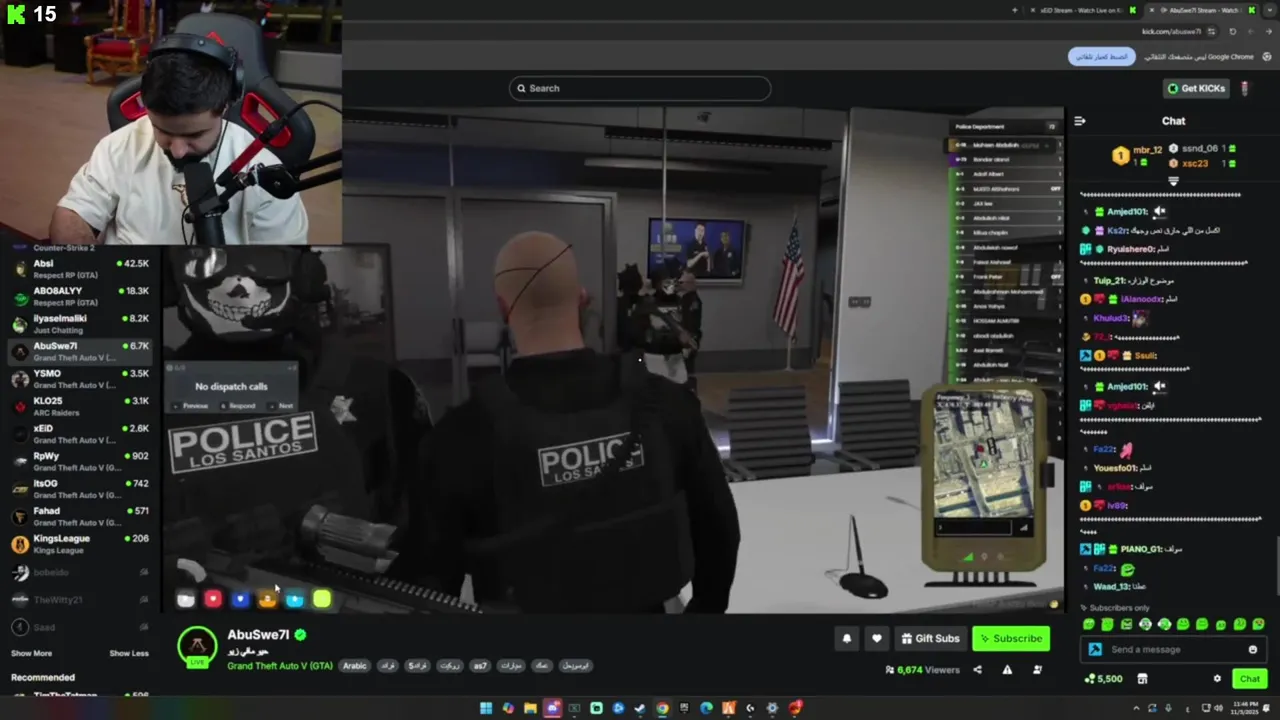Click the report warning triangle icon
Screen dimensions: 1280x720
coord(1007,670)
